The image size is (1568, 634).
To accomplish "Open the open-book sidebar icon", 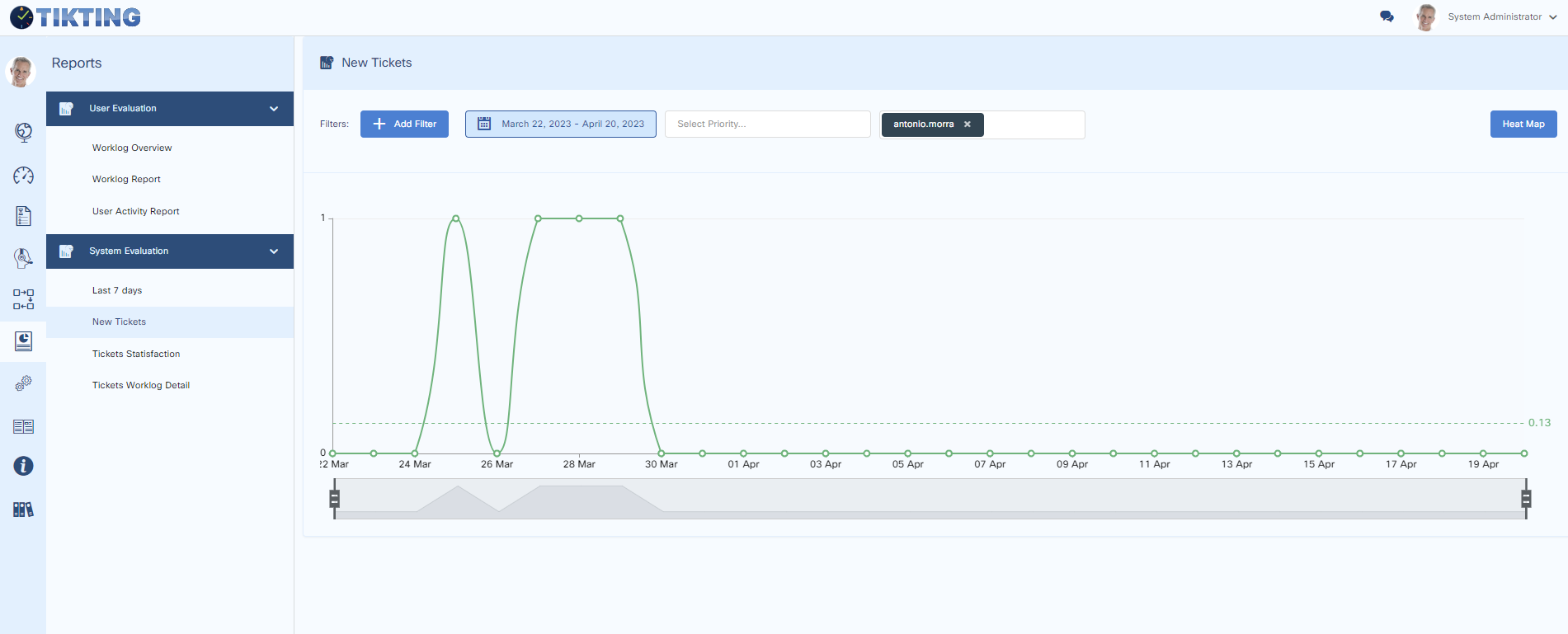I will click(x=23, y=426).
